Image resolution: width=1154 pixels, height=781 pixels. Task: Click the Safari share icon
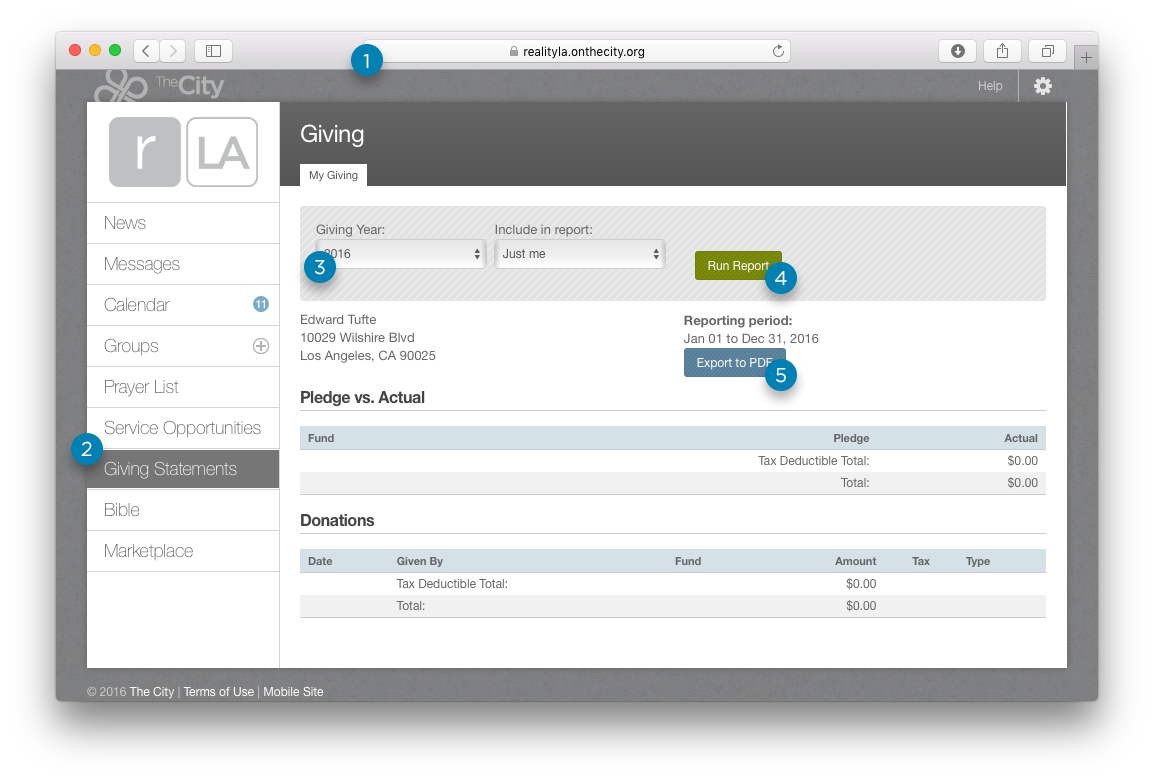tap(1002, 51)
